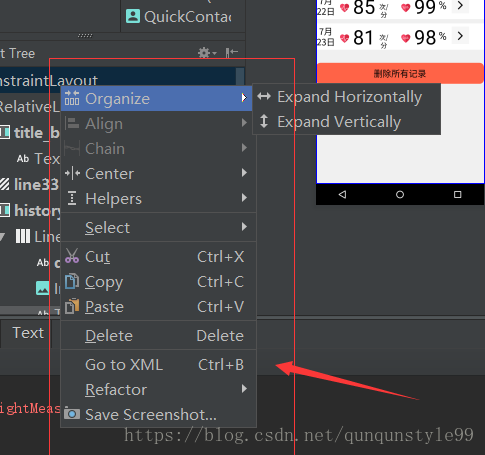Tap the Android home navigation button
Screen dimensions: 485x455
tap(400, 194)
